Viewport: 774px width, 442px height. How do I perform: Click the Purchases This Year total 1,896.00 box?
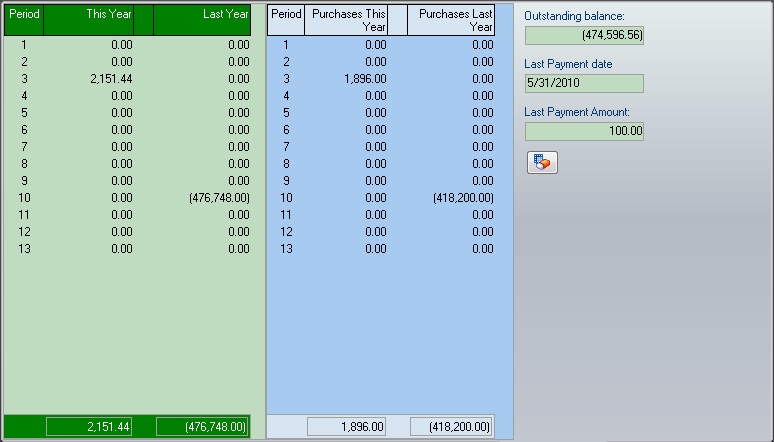(x=346, y=427)
